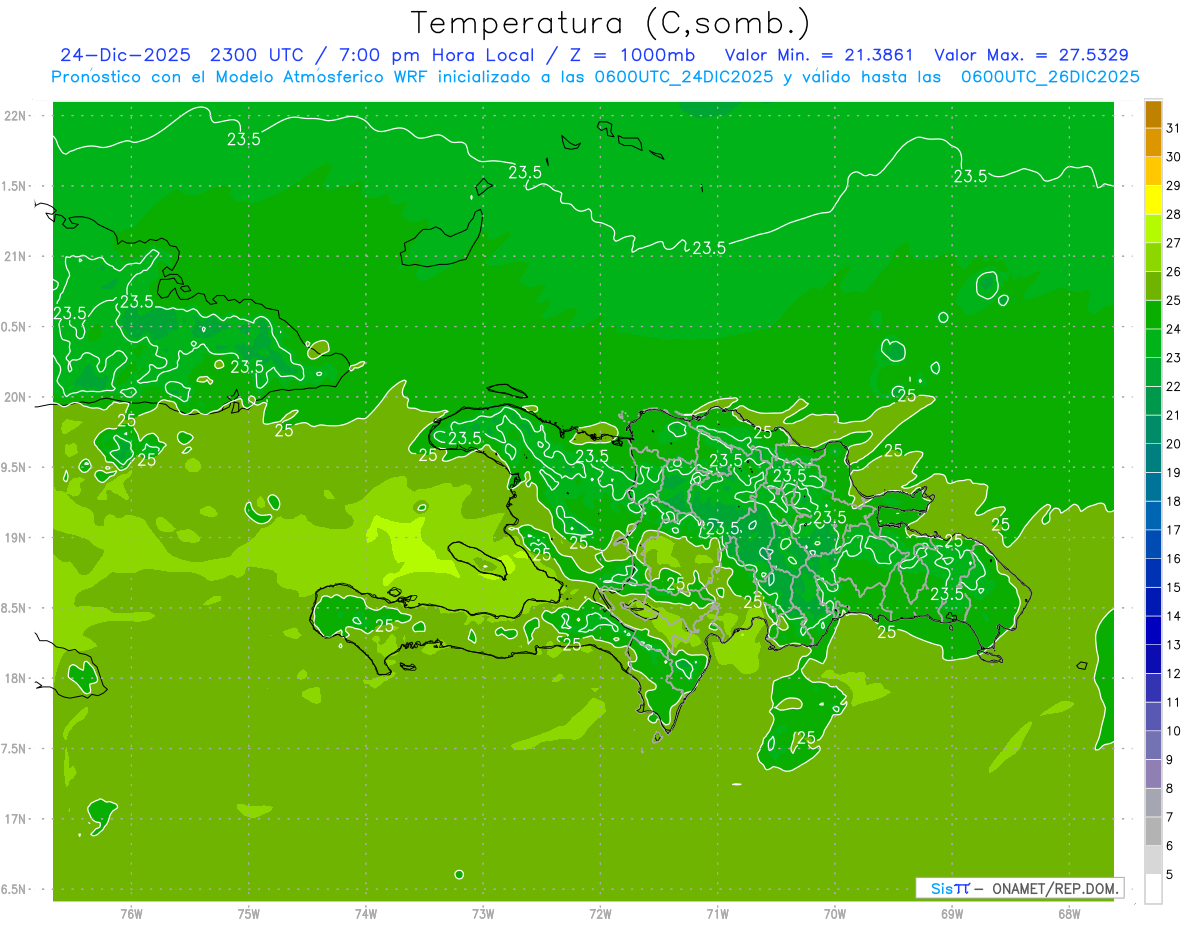Click the "6.5N" latitude label
The height and width of the screenshot is (927, 1200).
[x=15, y=889]
